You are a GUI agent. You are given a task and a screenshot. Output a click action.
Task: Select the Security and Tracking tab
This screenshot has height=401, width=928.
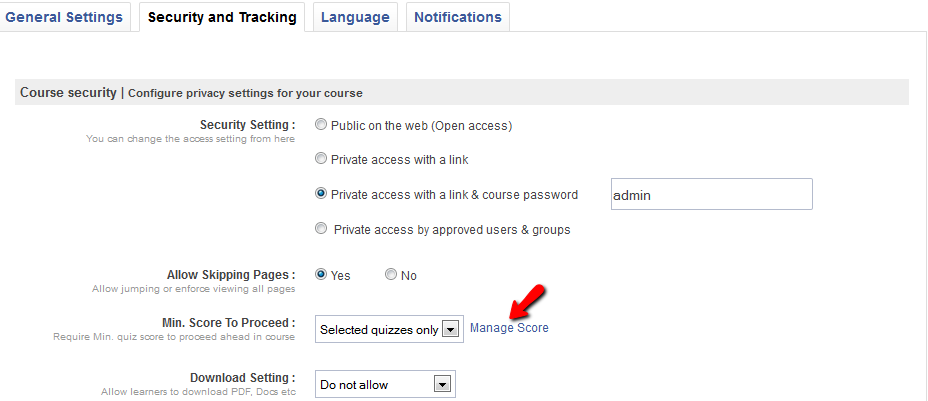(x=222, y=17)
